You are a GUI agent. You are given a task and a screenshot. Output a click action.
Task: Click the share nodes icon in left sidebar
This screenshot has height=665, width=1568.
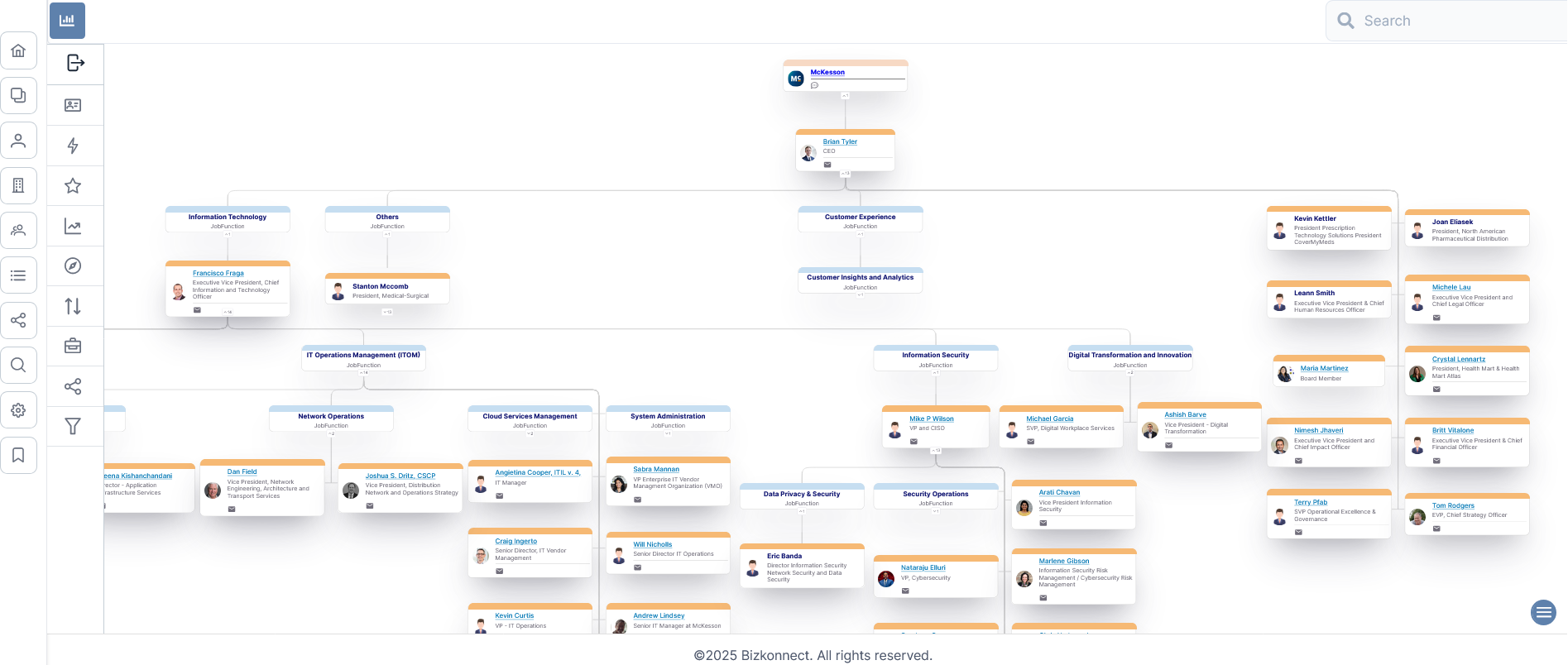pyautogui.click(x=18, y=320)
